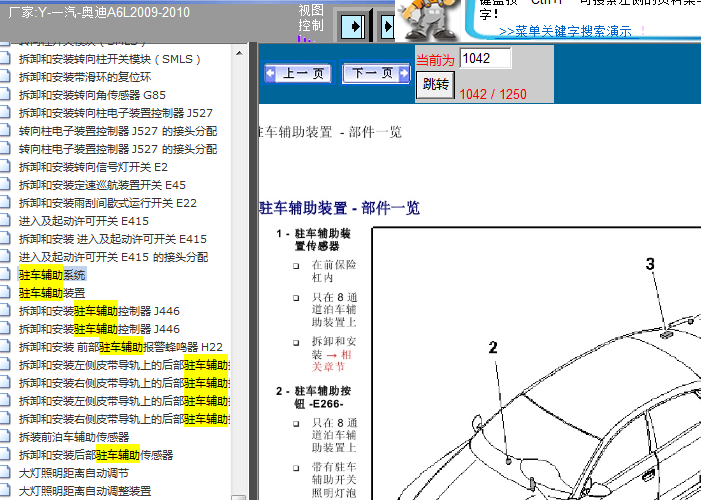Open 拆卸和安装 进入及起动许可开关 E415 entry

113,239
